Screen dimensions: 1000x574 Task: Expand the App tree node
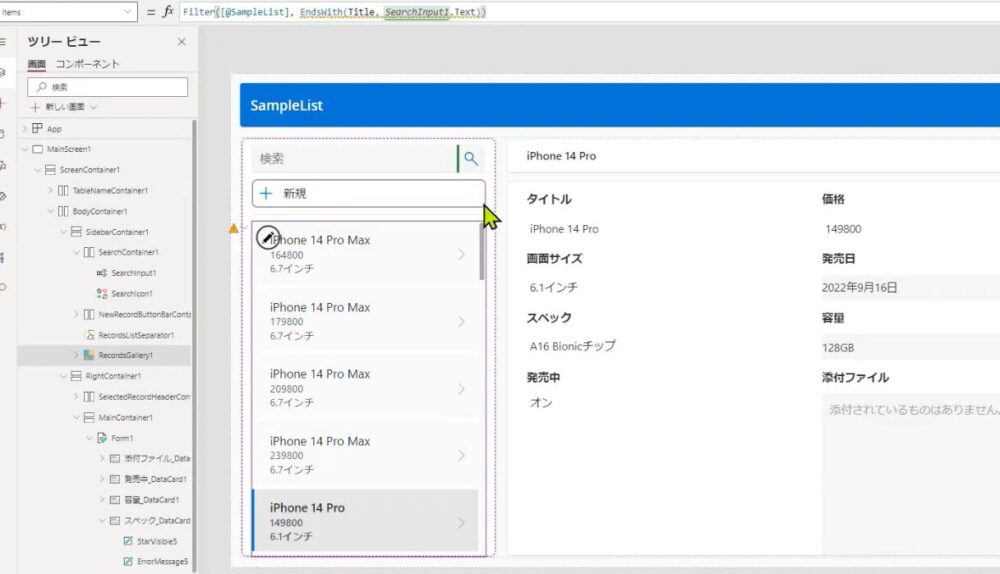24,128
